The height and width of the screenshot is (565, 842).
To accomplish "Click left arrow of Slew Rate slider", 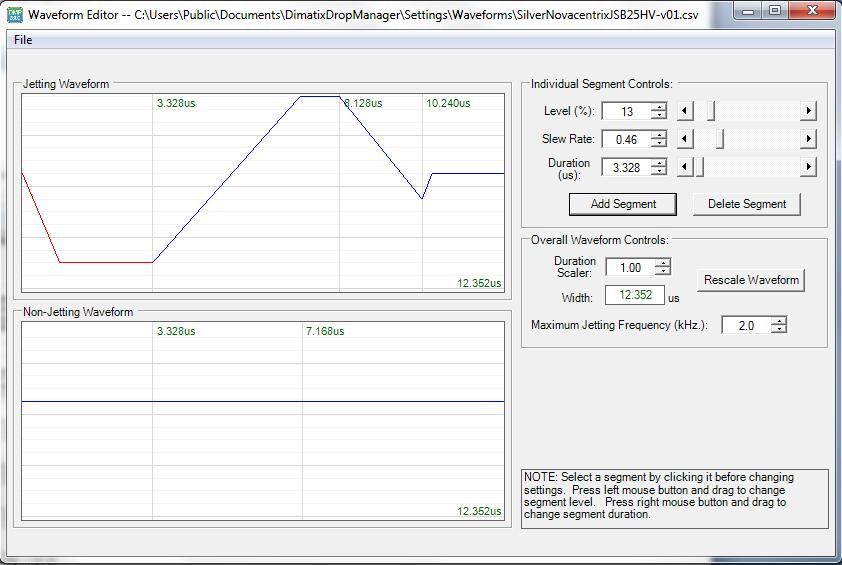I will click(685, 139).
